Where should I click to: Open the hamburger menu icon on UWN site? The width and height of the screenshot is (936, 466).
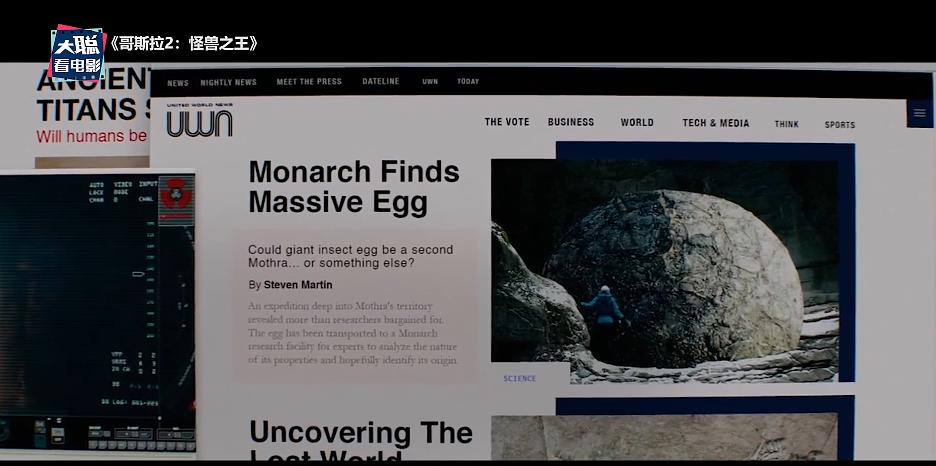[920, 113]
